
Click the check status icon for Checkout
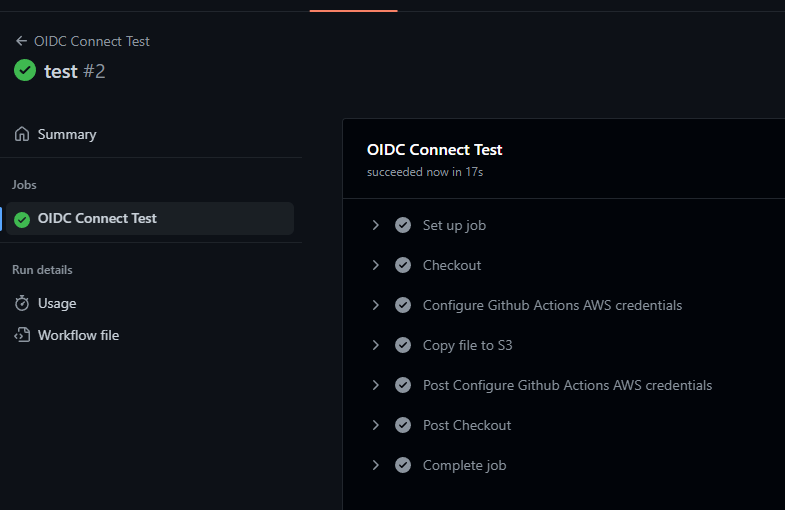tap(403, 265)
